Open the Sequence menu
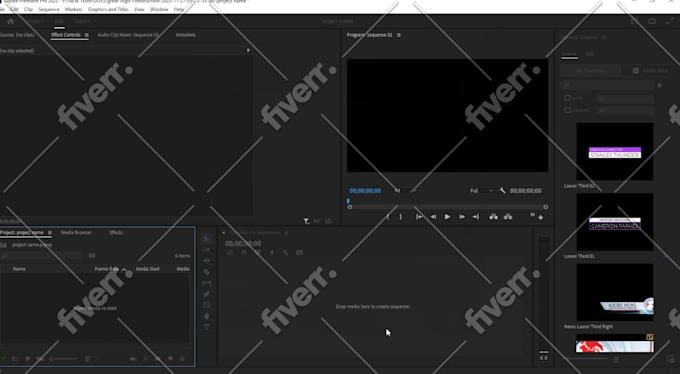Viewport: 680px width, 374px height. coord(49,9)
